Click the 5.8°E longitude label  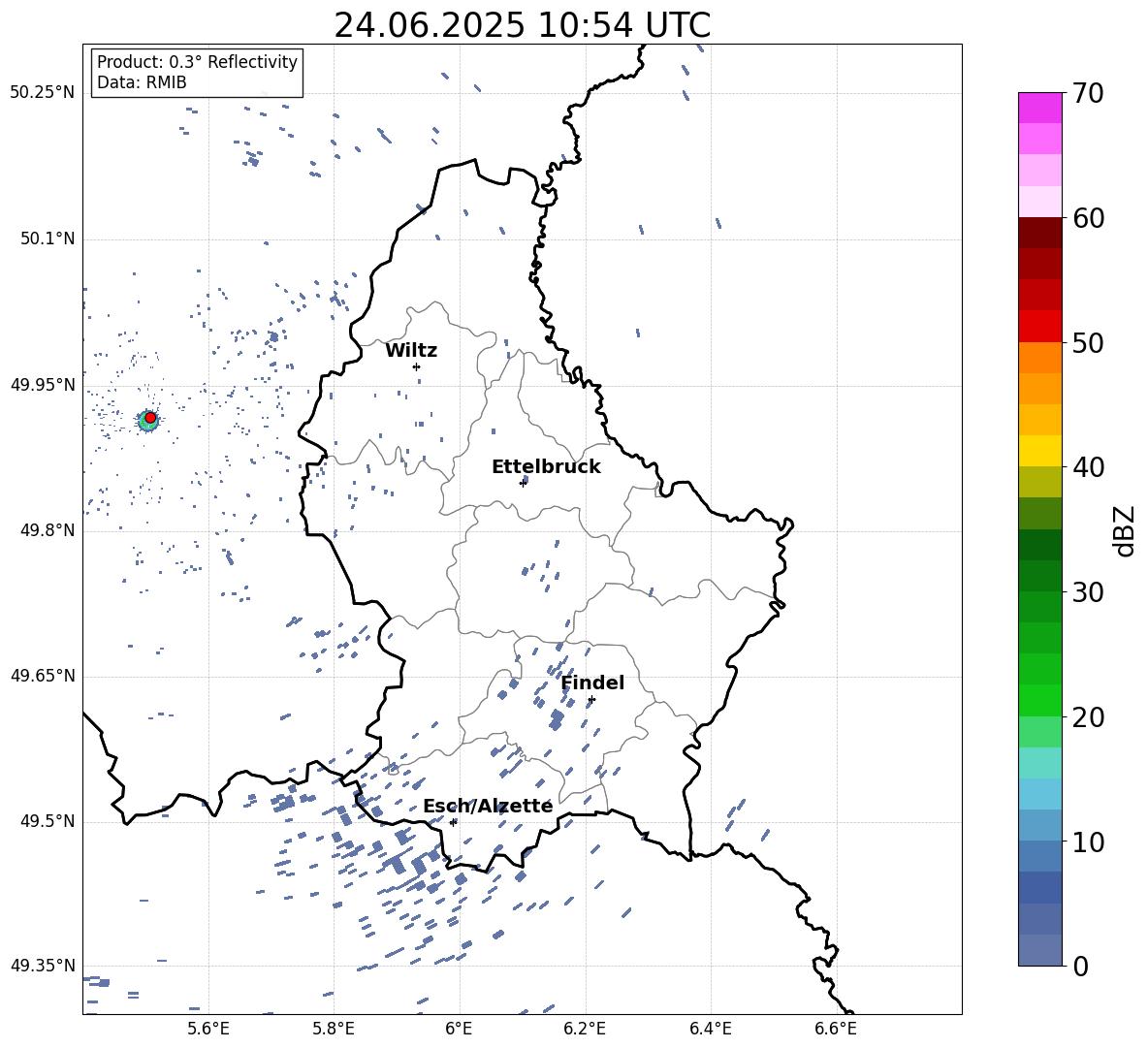click(334, 1029)
